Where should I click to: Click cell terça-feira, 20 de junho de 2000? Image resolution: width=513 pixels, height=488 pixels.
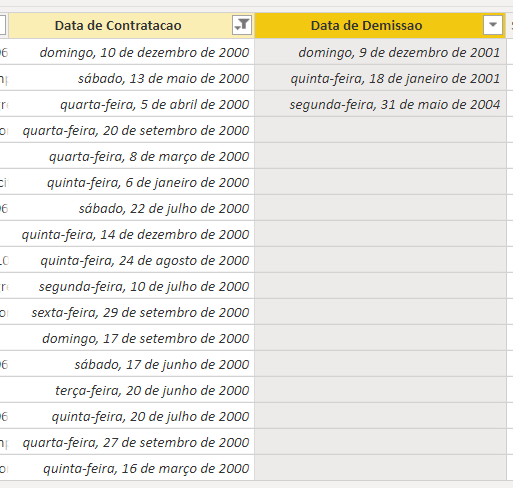tap(131, 390)
